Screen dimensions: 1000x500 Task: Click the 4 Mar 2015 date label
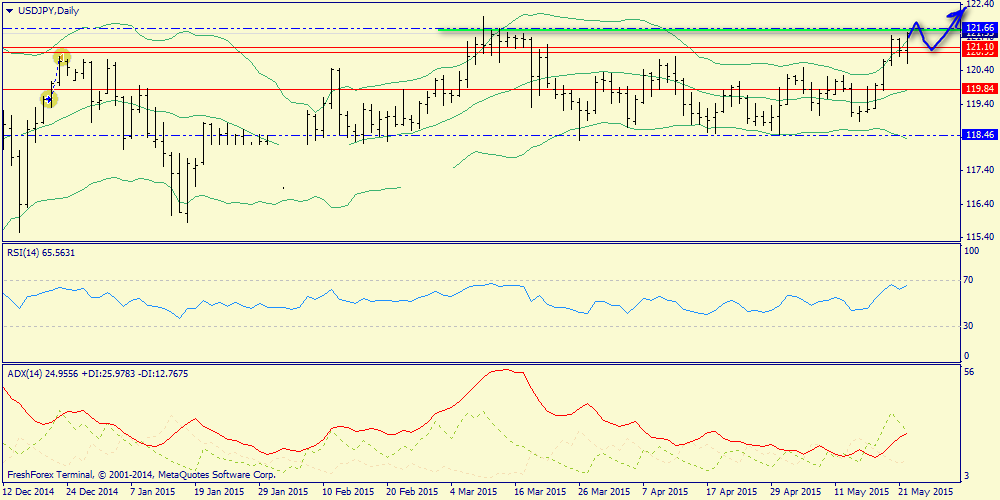tap(473, 492)
